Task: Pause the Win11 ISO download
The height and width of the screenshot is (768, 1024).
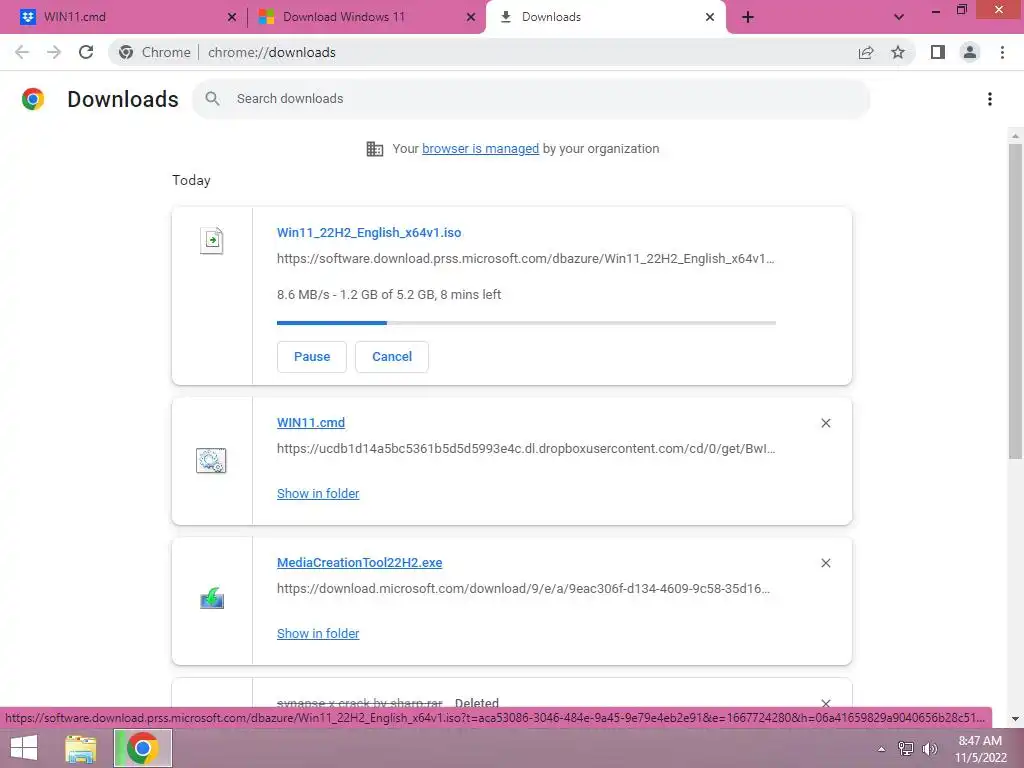Action: [312, 357]
